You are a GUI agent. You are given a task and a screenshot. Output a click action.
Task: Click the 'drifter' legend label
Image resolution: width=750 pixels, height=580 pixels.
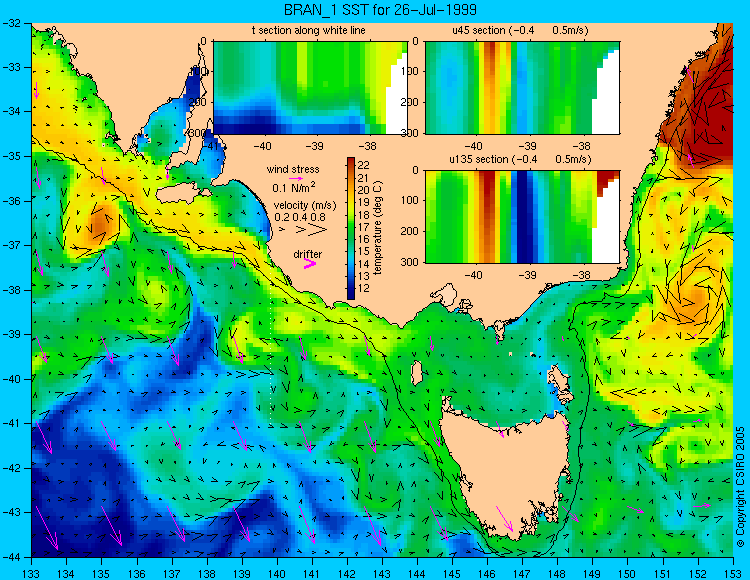point(308,254)
